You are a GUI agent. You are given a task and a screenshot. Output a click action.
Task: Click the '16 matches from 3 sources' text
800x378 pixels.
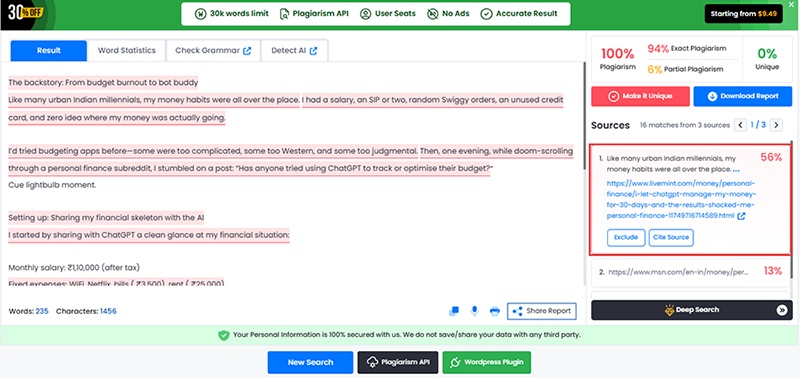[x=685, y=125]
